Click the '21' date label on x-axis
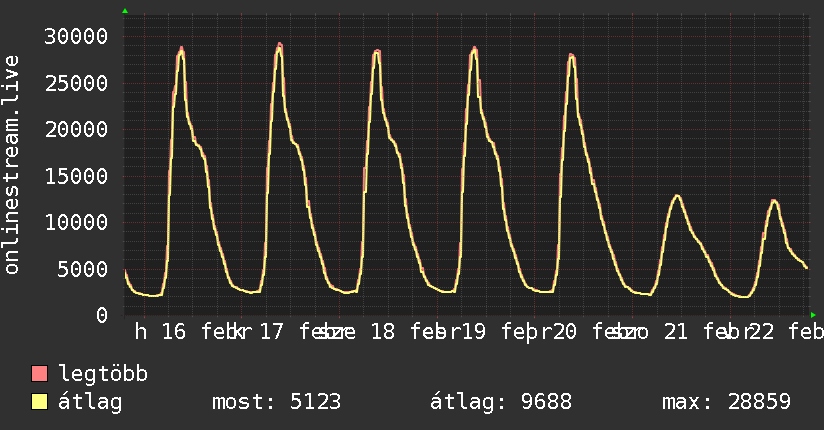824x430 pixels. [676, 332]
